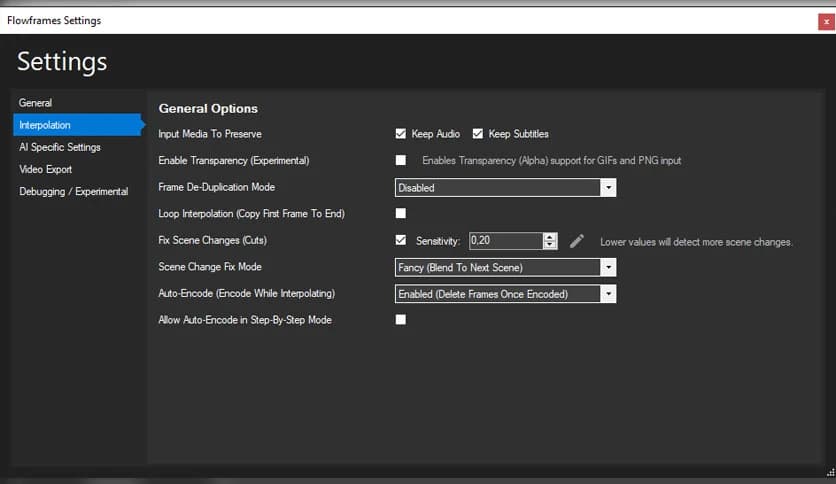Open the Scene Change Fix Mode dropdown
Screen dimensions: 836x484
505,268
